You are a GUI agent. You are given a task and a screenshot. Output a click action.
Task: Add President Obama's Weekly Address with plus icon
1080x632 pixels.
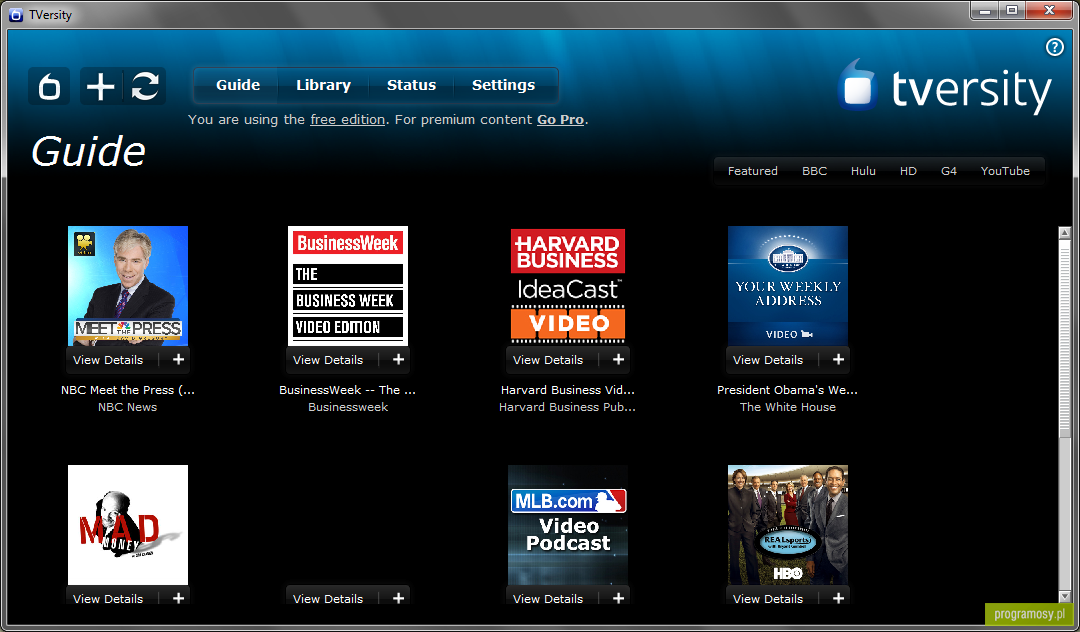tap(838, 359)
